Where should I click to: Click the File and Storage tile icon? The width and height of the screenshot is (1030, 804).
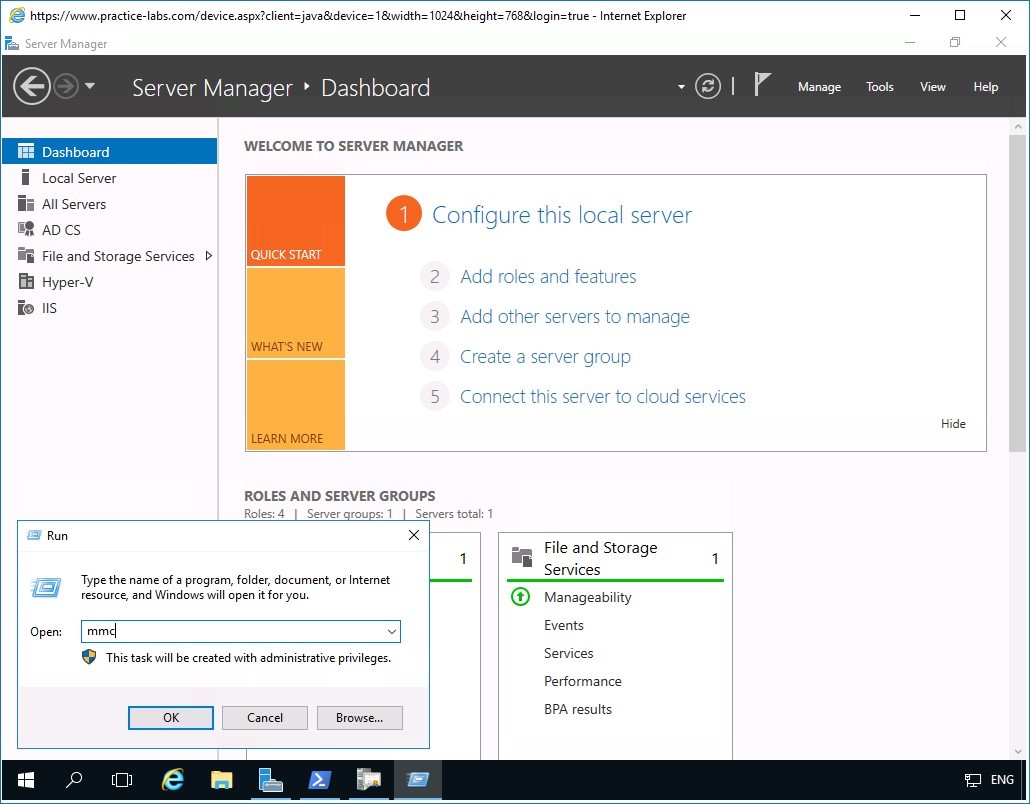(522, 556)
